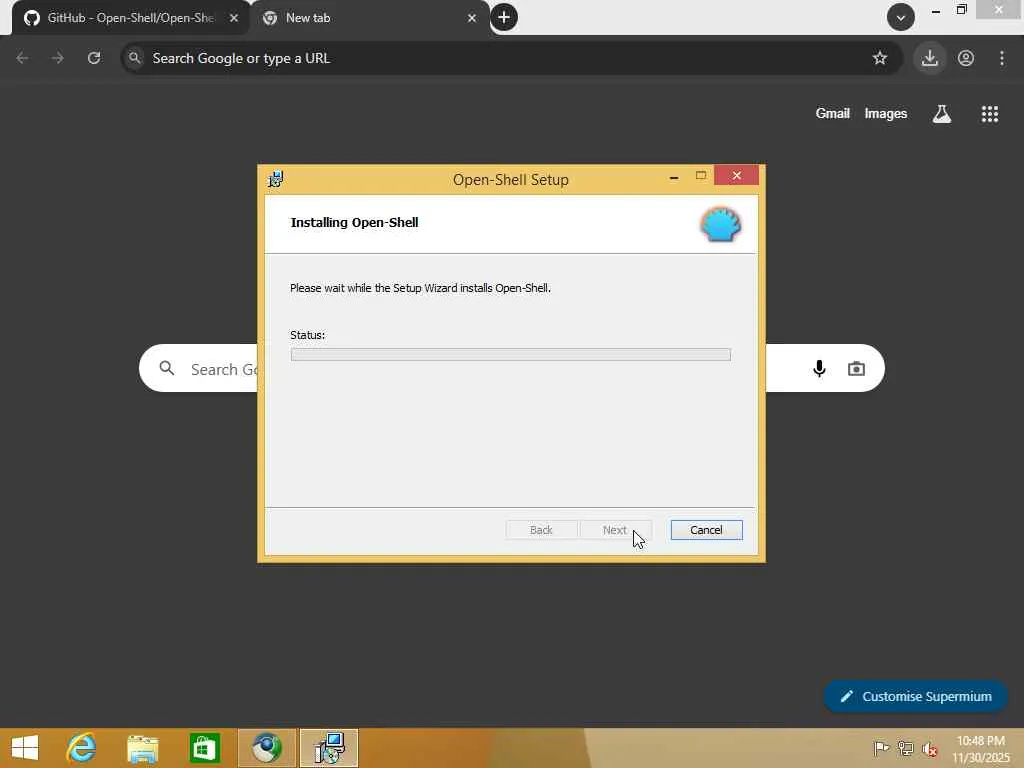
Task: Open Action Center flag icon
Action: point(881,748)
